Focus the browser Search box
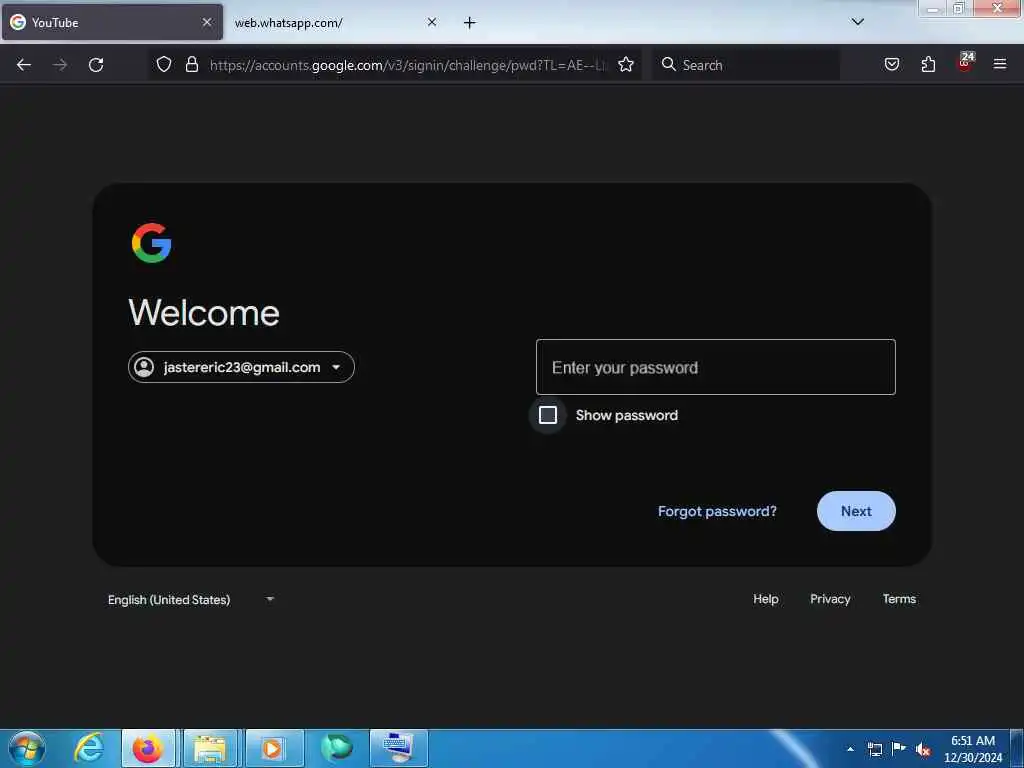Viewport: 1024px width, 768px height. [x=746, y=65]
